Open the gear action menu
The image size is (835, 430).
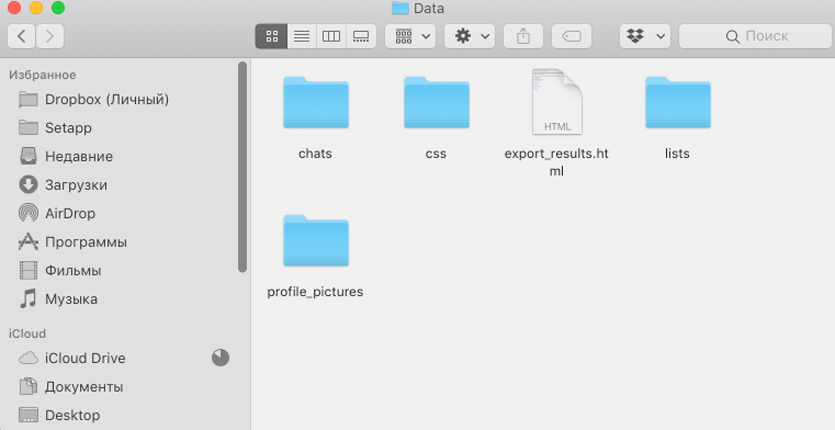pos(470,36)
